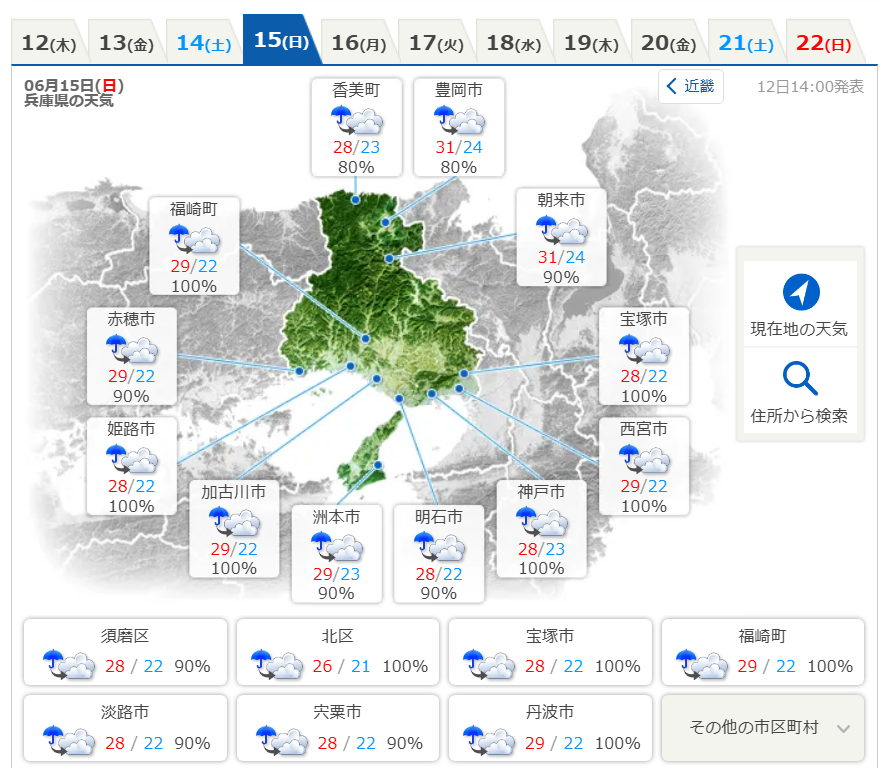The image size is (885, 768).
Task: Switch to the 14(土) forecast tab
Action: 204,42
